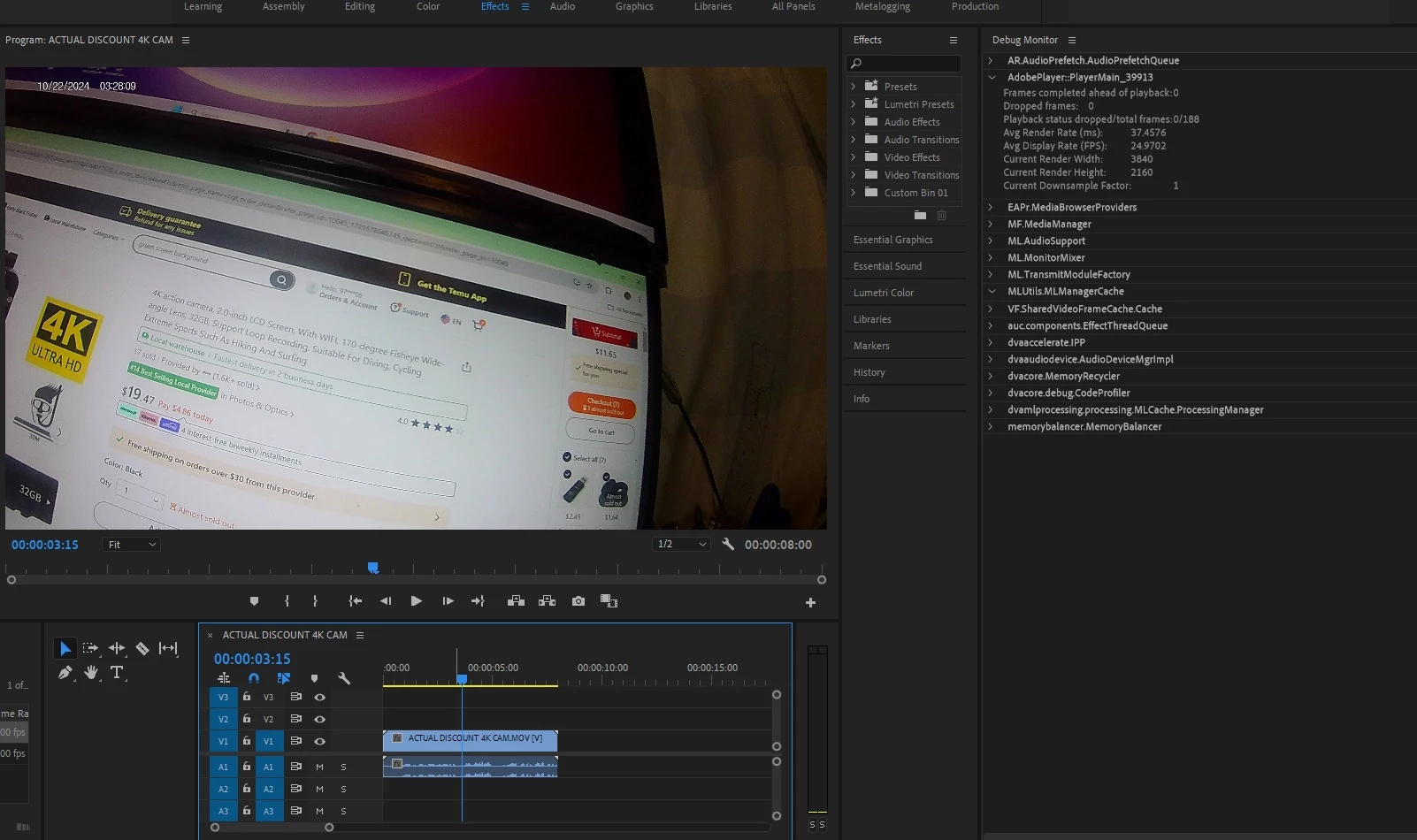Open the Markers panel

(871, 346)
